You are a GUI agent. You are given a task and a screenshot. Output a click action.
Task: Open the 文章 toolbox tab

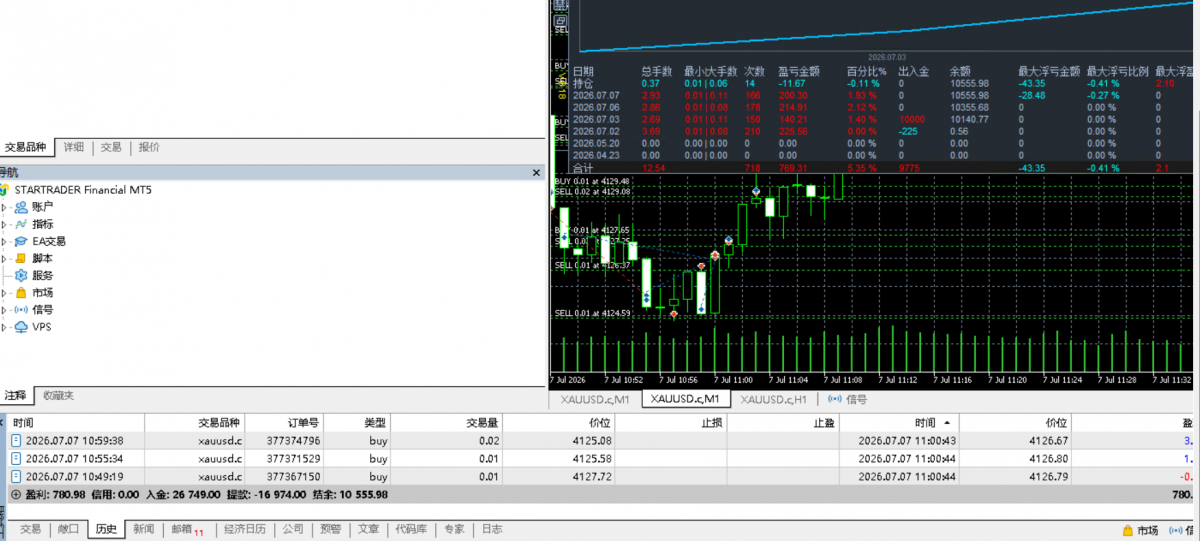click(x=369, y=530)
